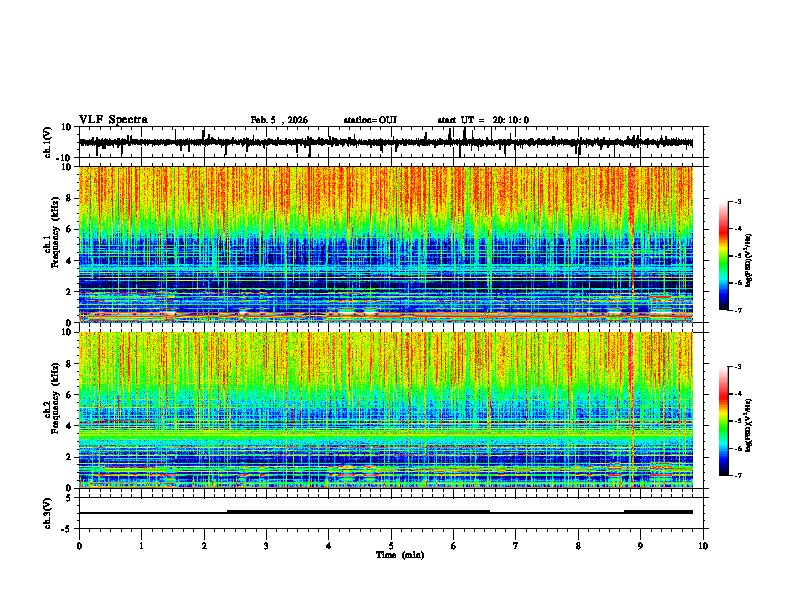Click time axis tick label "7"
This screenshot has height=612, width=792.
coord(516,546)
